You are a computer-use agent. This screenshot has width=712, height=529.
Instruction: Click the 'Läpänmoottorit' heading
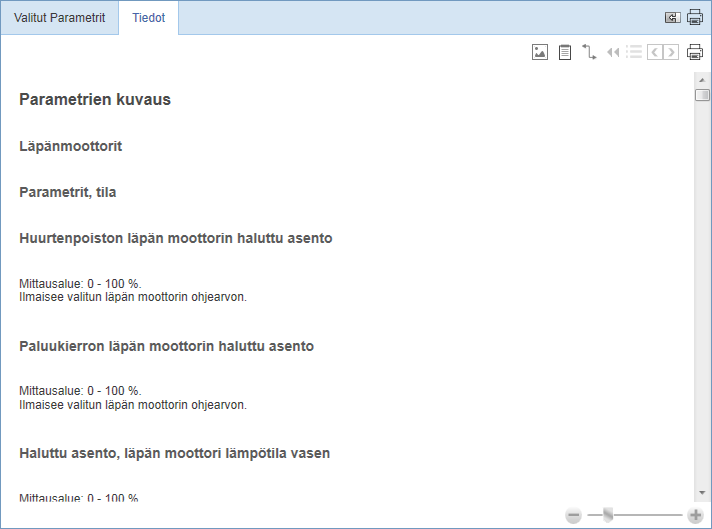tap(70, 146)
